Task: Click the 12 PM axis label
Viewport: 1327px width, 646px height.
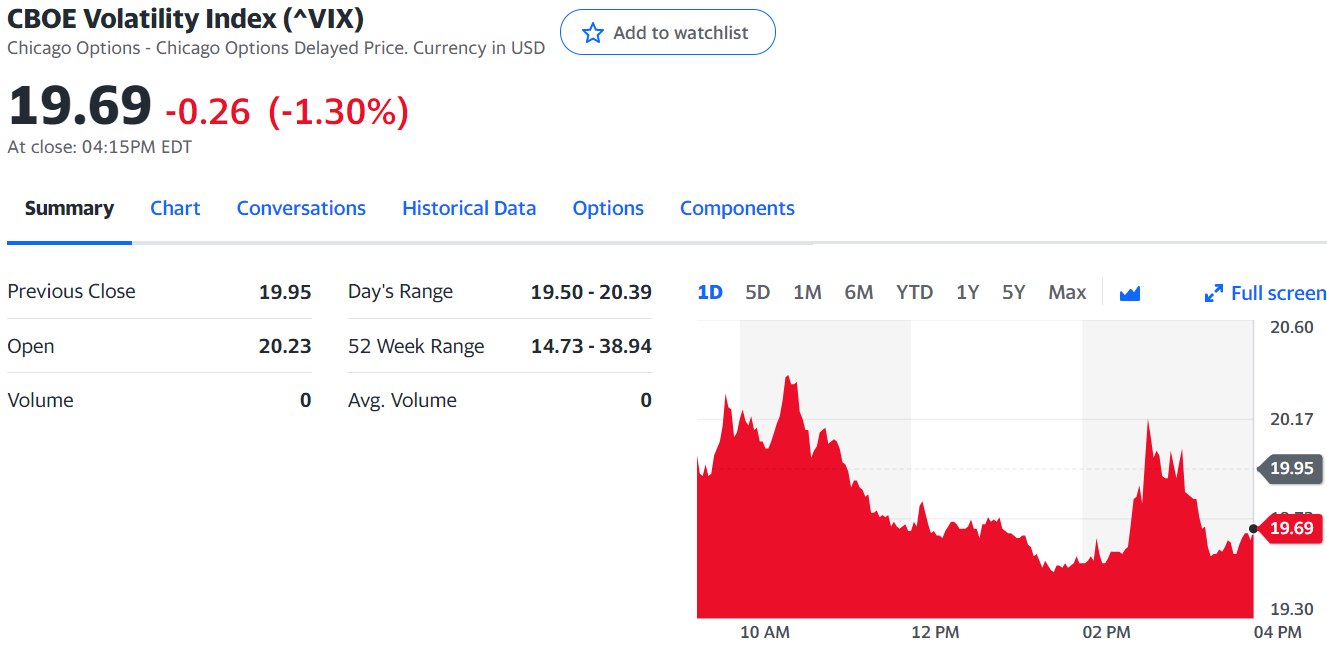Action: pyautogui.click(x=935, y=632)
